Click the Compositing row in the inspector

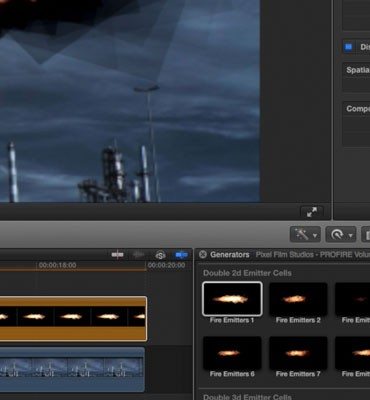pos(357,109)
